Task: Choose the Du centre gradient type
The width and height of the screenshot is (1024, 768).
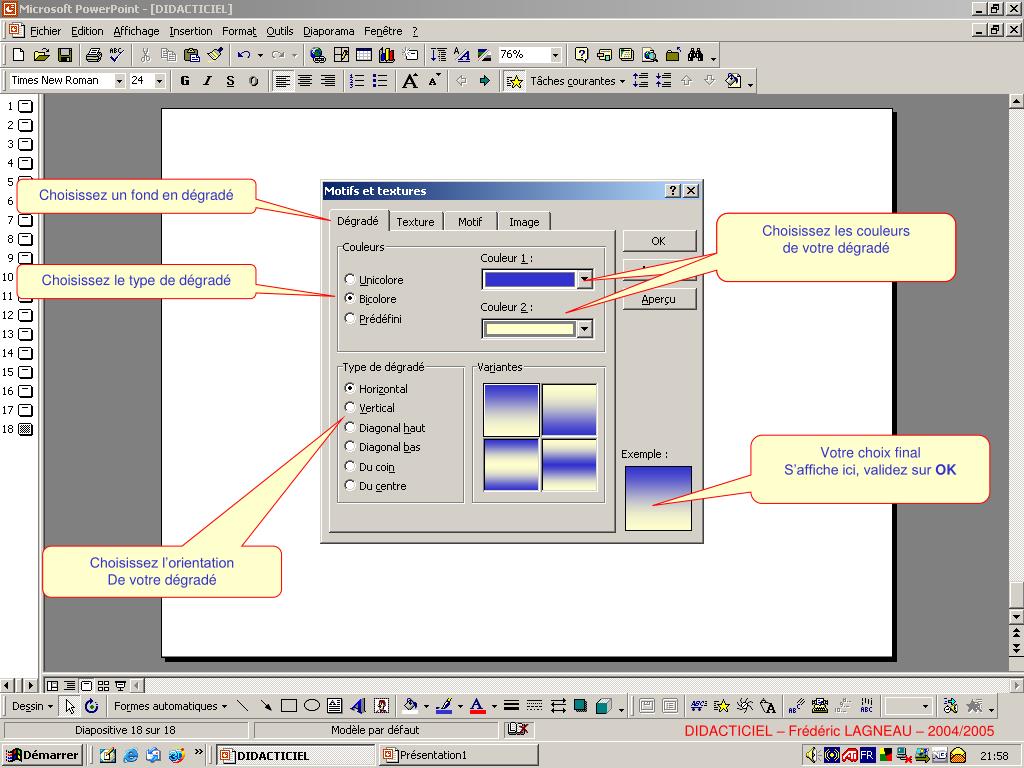Action: coord(350,485)
